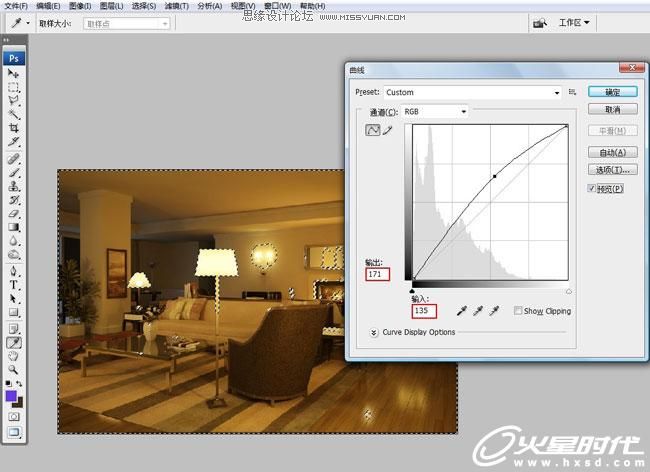
Task: Click the 确定 OK button
Action: tap(612, 92)
